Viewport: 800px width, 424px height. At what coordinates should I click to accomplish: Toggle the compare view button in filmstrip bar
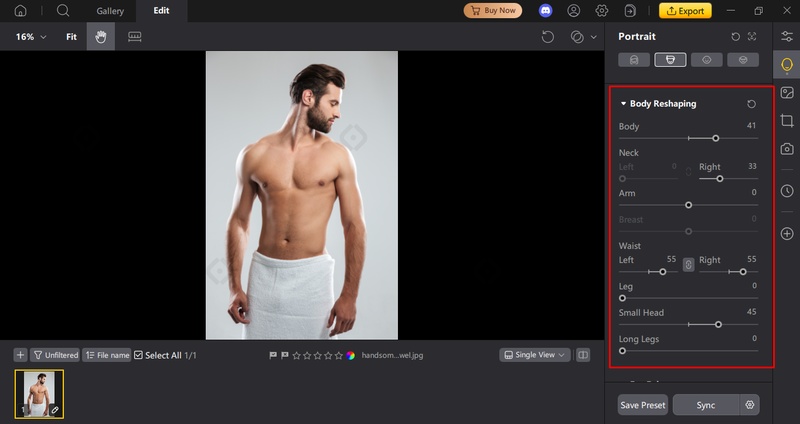(583, 355)
